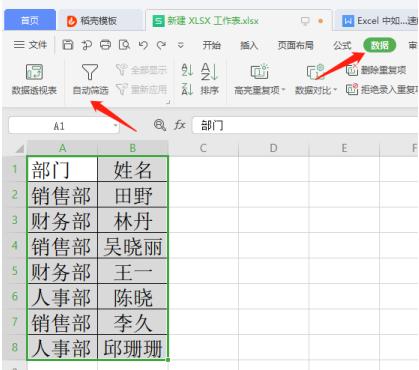Click the select-all corner triangle
Viewport: 419px width, 370px height.
19,148
